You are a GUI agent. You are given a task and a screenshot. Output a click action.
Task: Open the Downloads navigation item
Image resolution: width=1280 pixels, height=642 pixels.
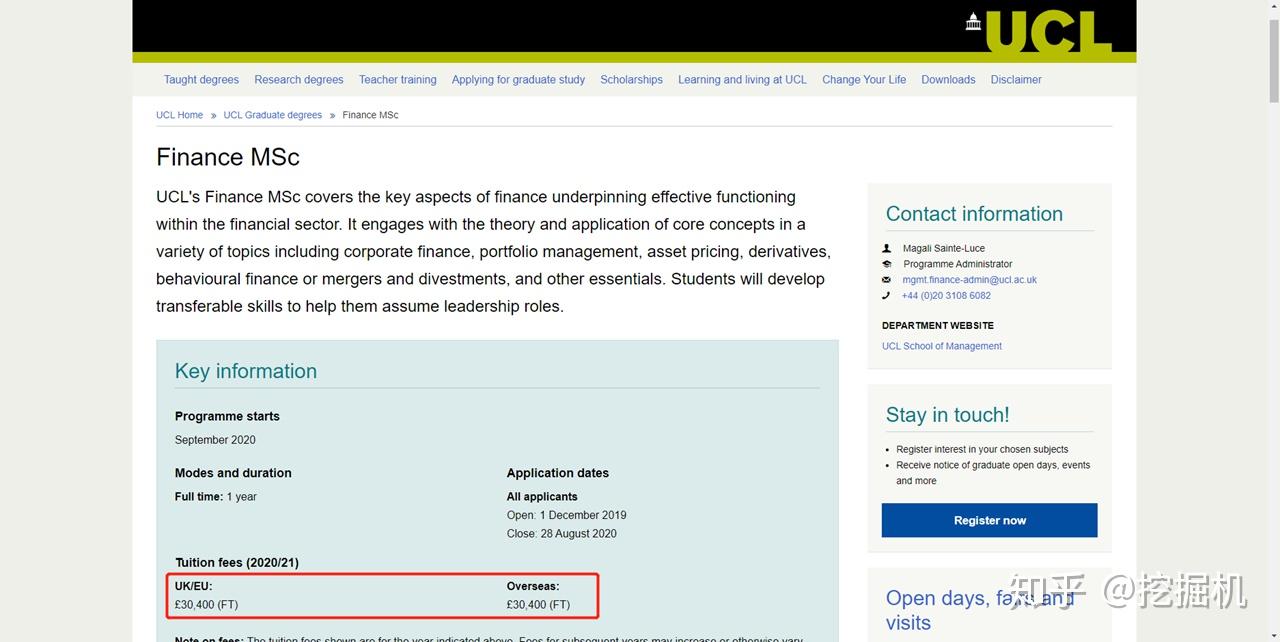point(948,80)
